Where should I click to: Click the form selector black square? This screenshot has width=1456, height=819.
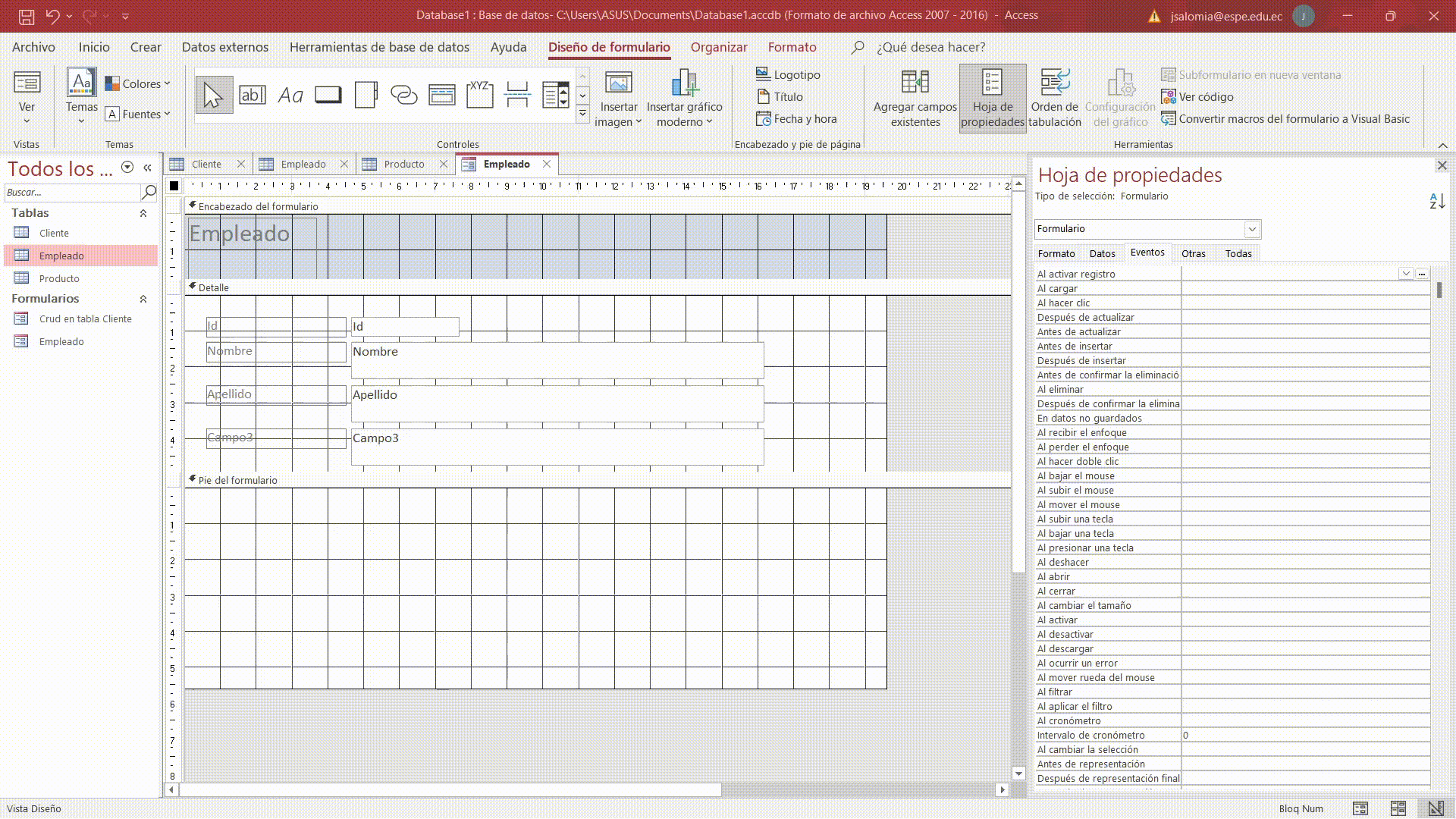pyautogui.click(x=174, y=186)
